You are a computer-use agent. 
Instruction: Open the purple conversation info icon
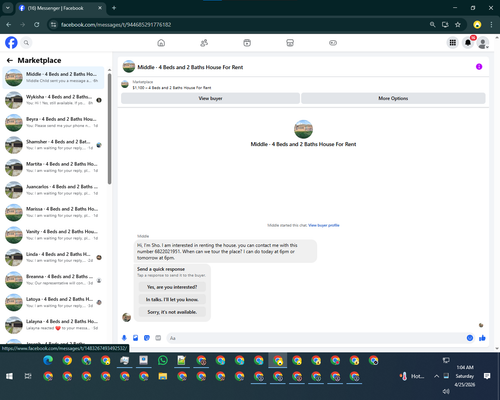479,67
